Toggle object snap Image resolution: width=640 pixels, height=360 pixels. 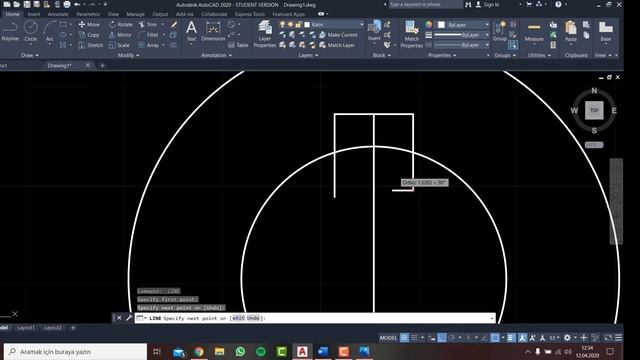click(x=495, y=338)
